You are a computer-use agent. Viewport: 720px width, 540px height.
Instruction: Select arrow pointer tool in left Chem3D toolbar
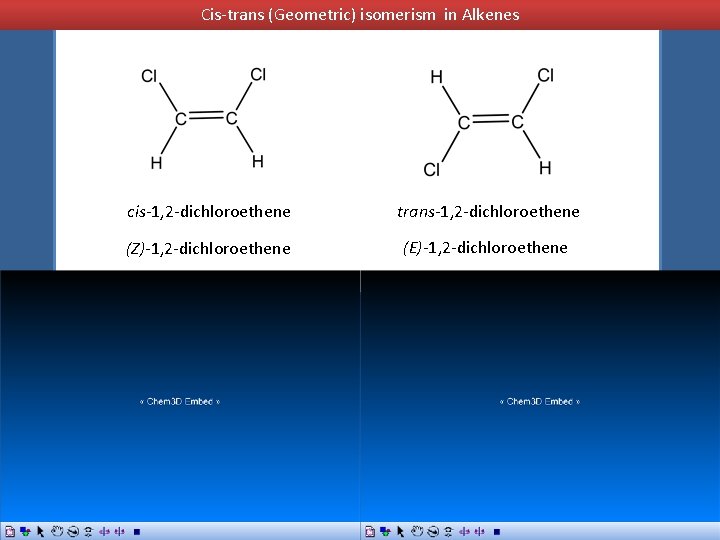40,531
